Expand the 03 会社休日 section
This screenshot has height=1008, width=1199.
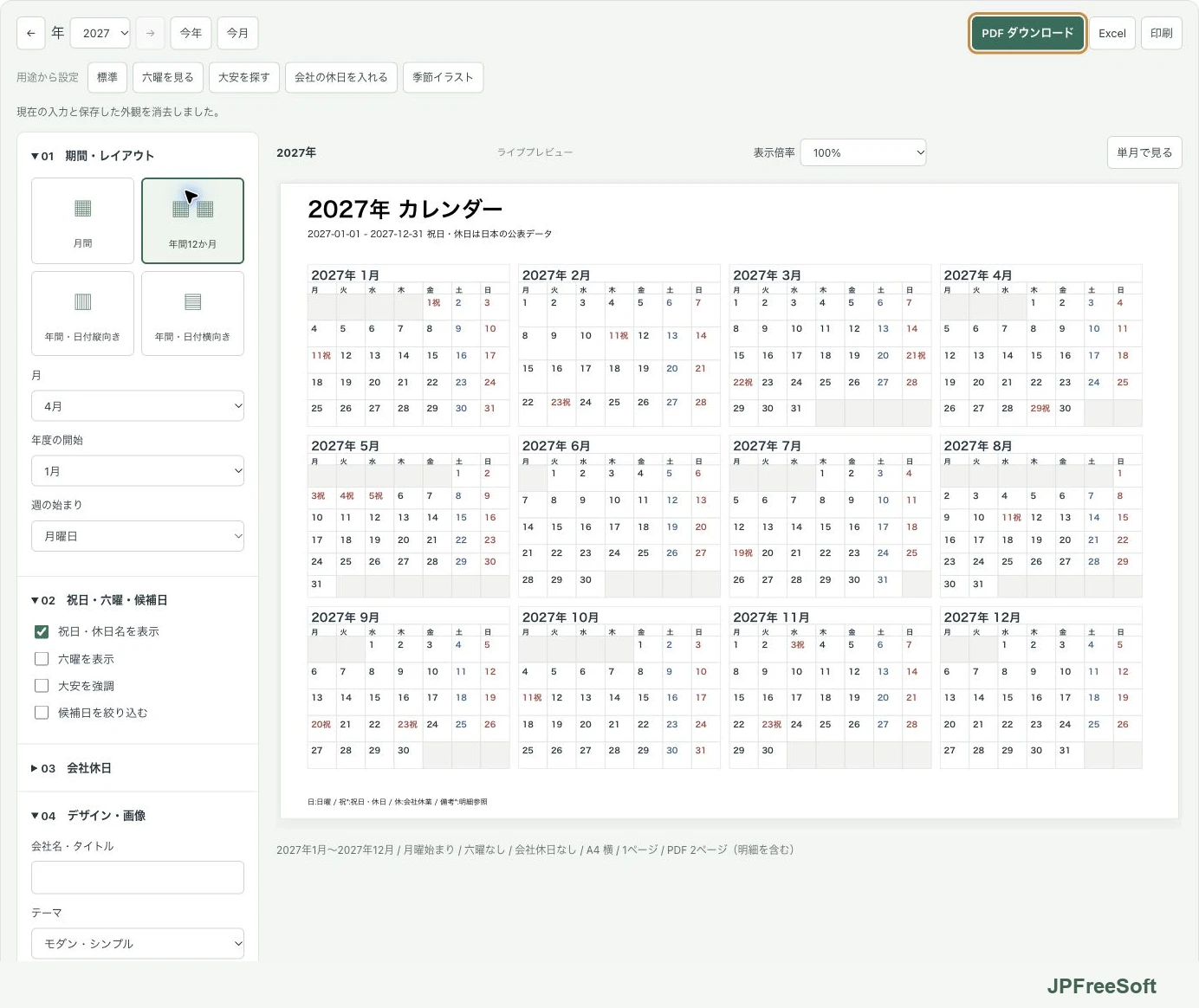[71, 768]
